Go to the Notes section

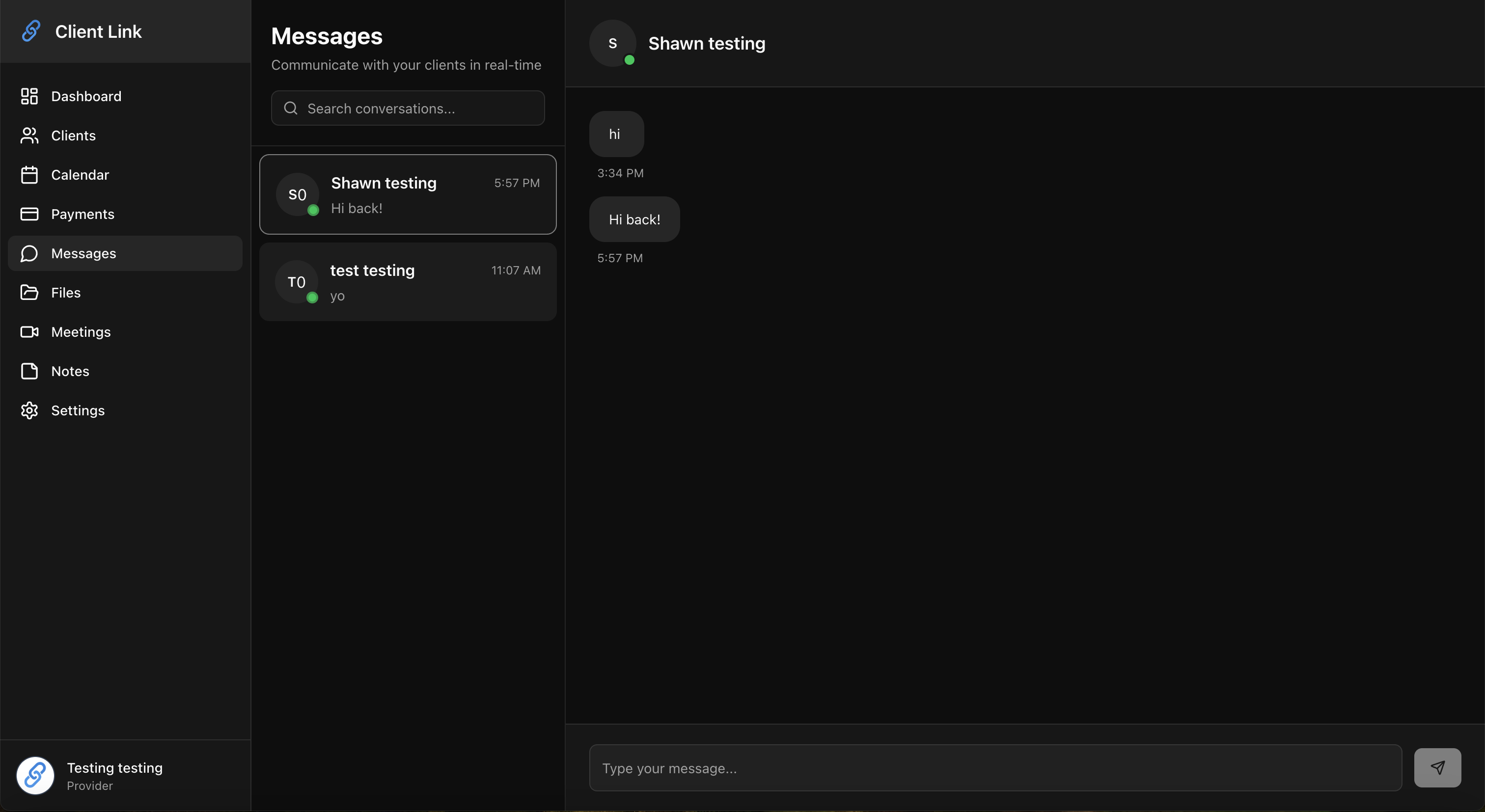[x=70, y=371]
